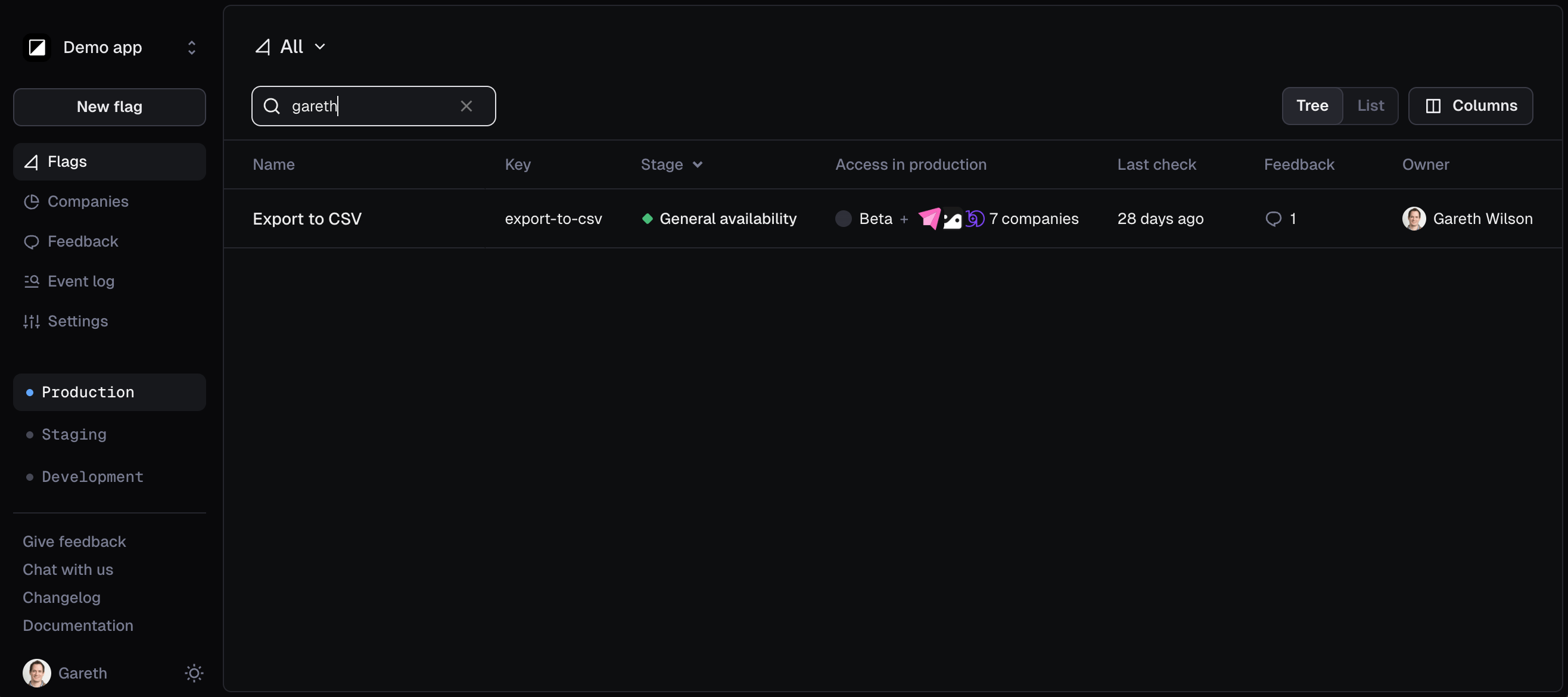The image size is (1568, 697).
Task: Click the purple swirl company icon
Action: [975, 219]
